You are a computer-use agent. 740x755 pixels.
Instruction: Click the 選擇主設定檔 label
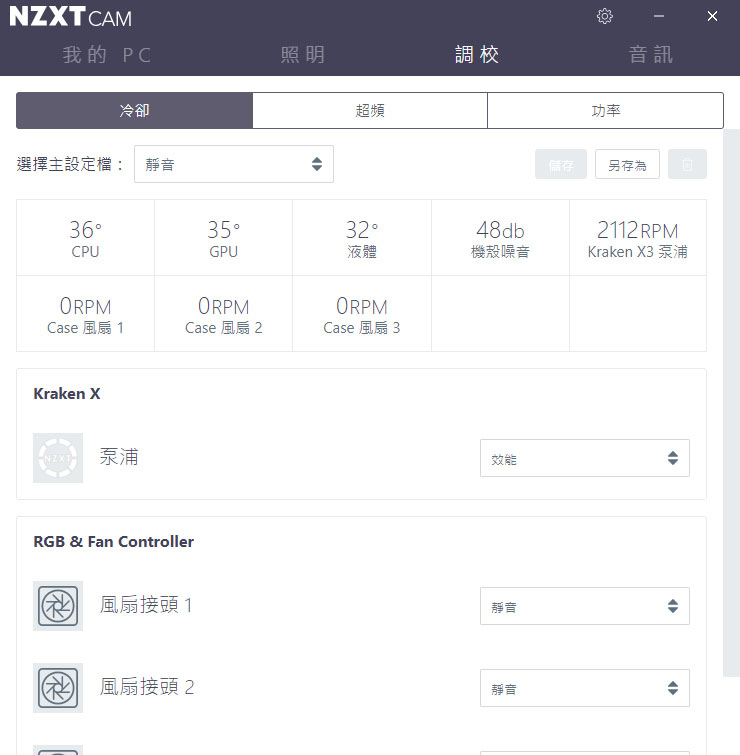click(x=70, y=164)
